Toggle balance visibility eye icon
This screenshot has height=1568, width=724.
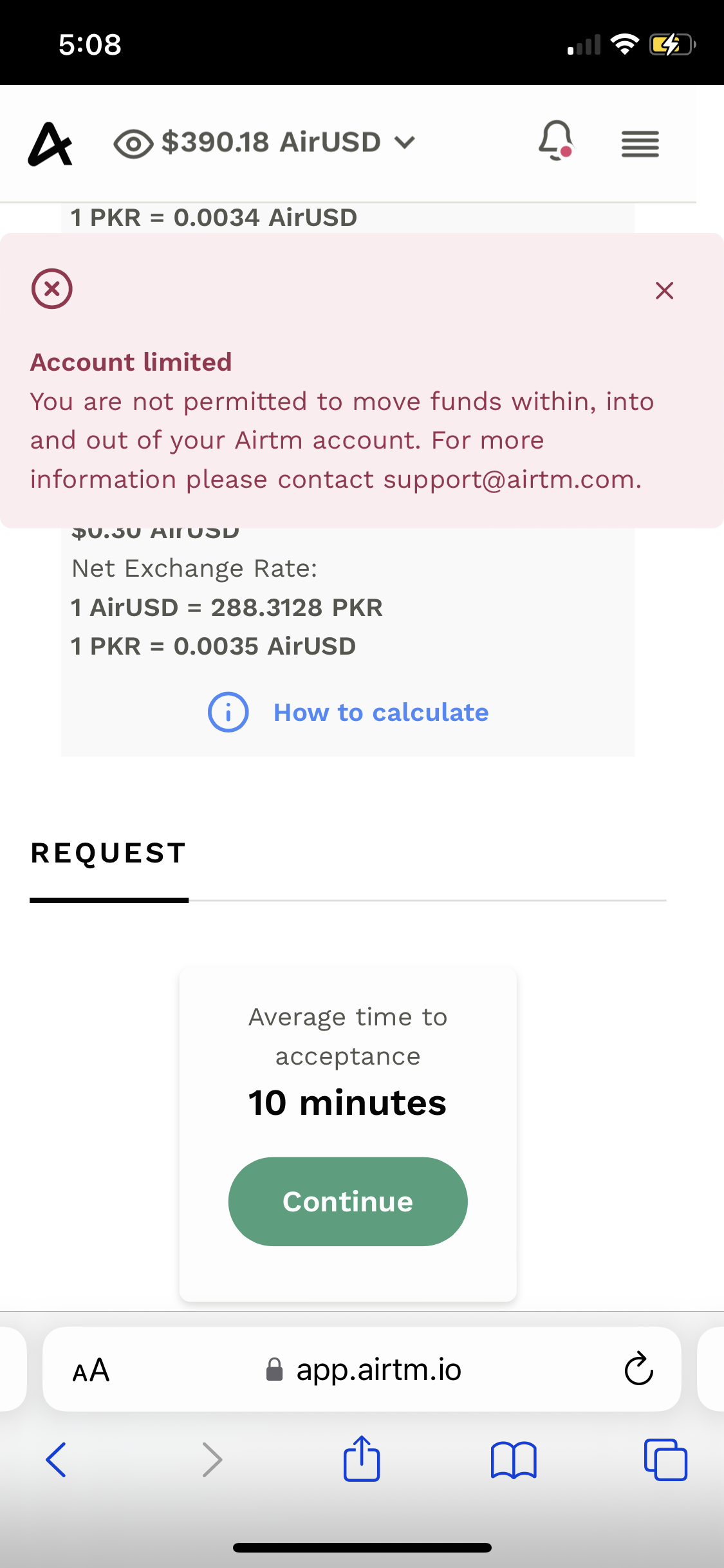click(133, 144)
